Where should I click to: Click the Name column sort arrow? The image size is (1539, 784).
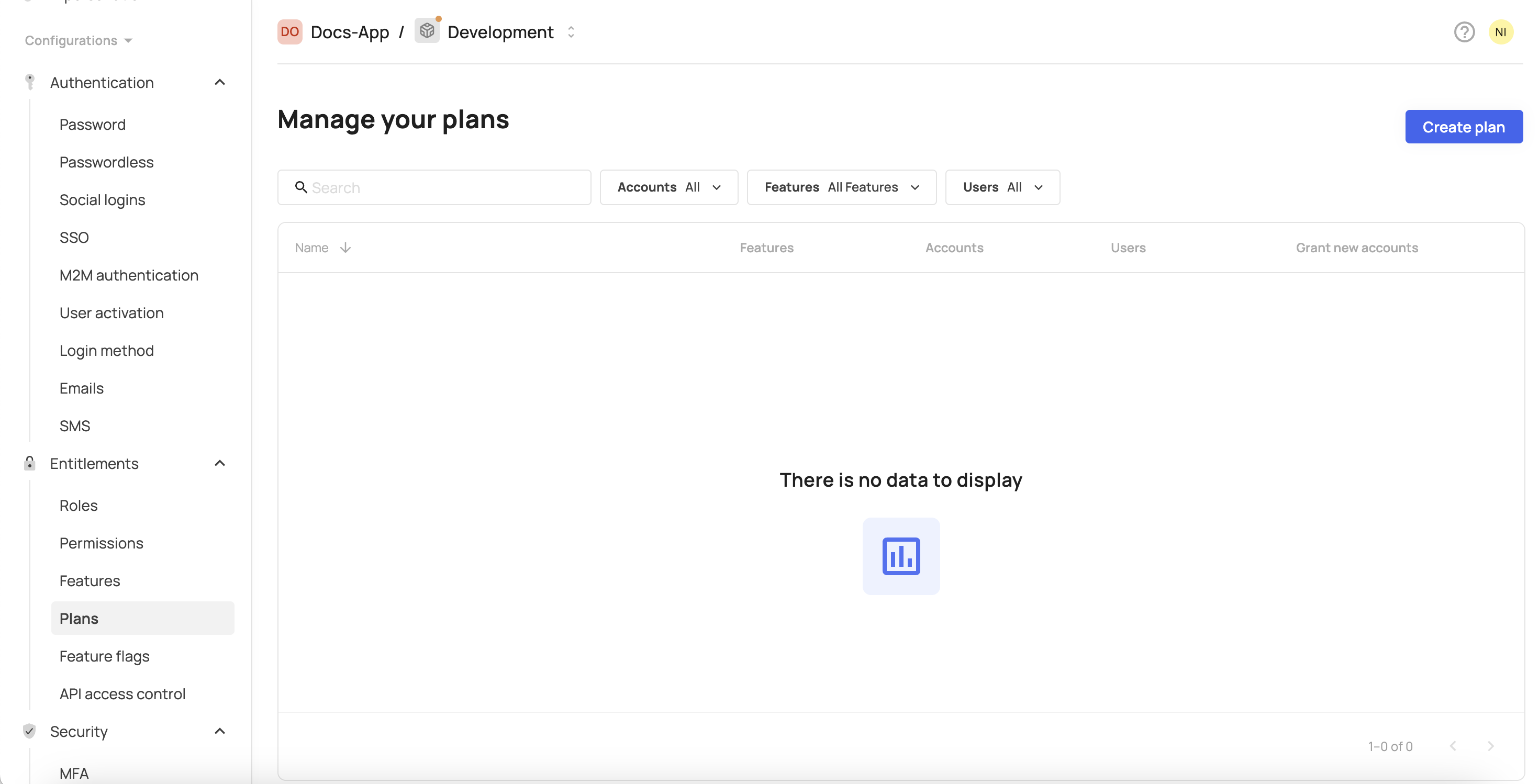pos(345,248)
